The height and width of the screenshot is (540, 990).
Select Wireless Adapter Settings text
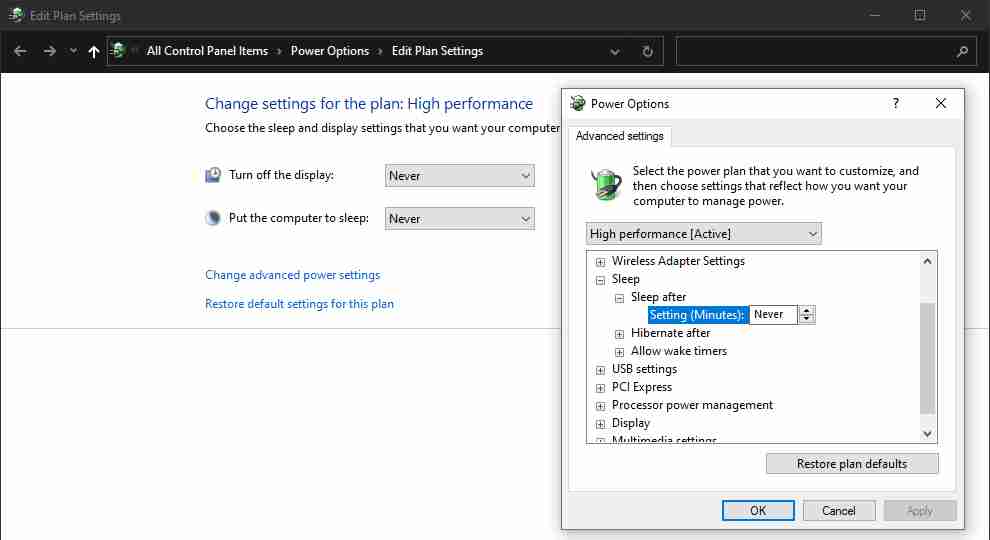[x=678, y=261]
